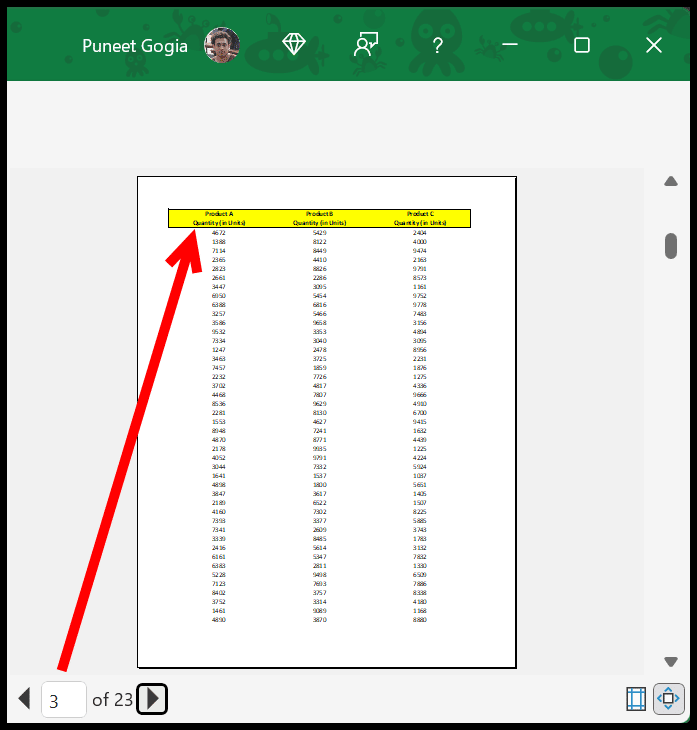Go to the previous page with left arrow
Screen dimensions: 697x730
pos(24,699)
